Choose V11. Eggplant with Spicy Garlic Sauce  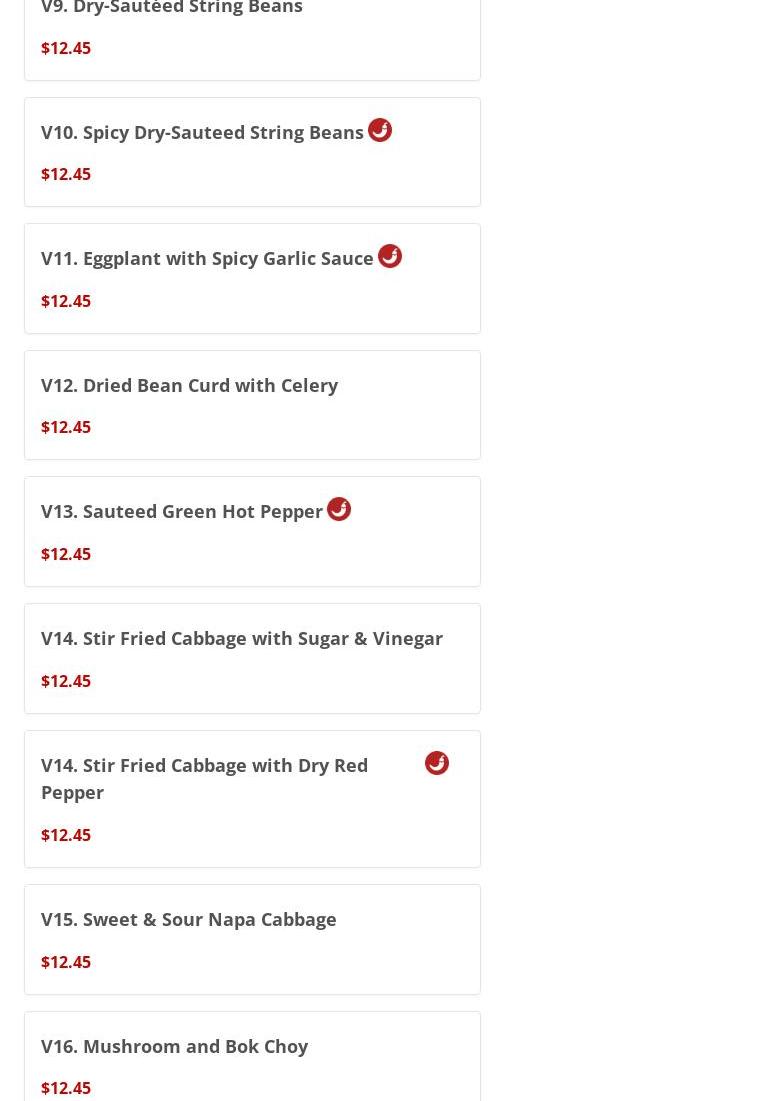[x=207, y=258]
